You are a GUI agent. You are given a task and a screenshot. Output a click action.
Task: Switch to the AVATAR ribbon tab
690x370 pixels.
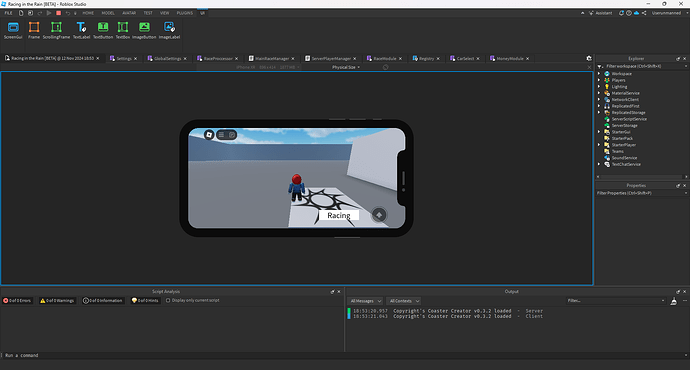tap(129, 13)
